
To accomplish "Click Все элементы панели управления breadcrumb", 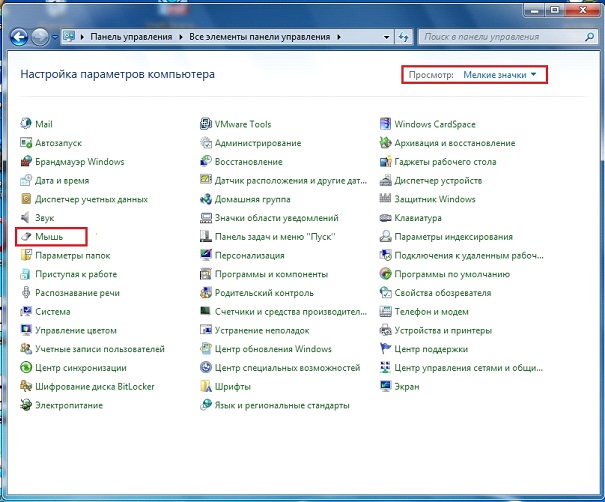I will 259,37.
